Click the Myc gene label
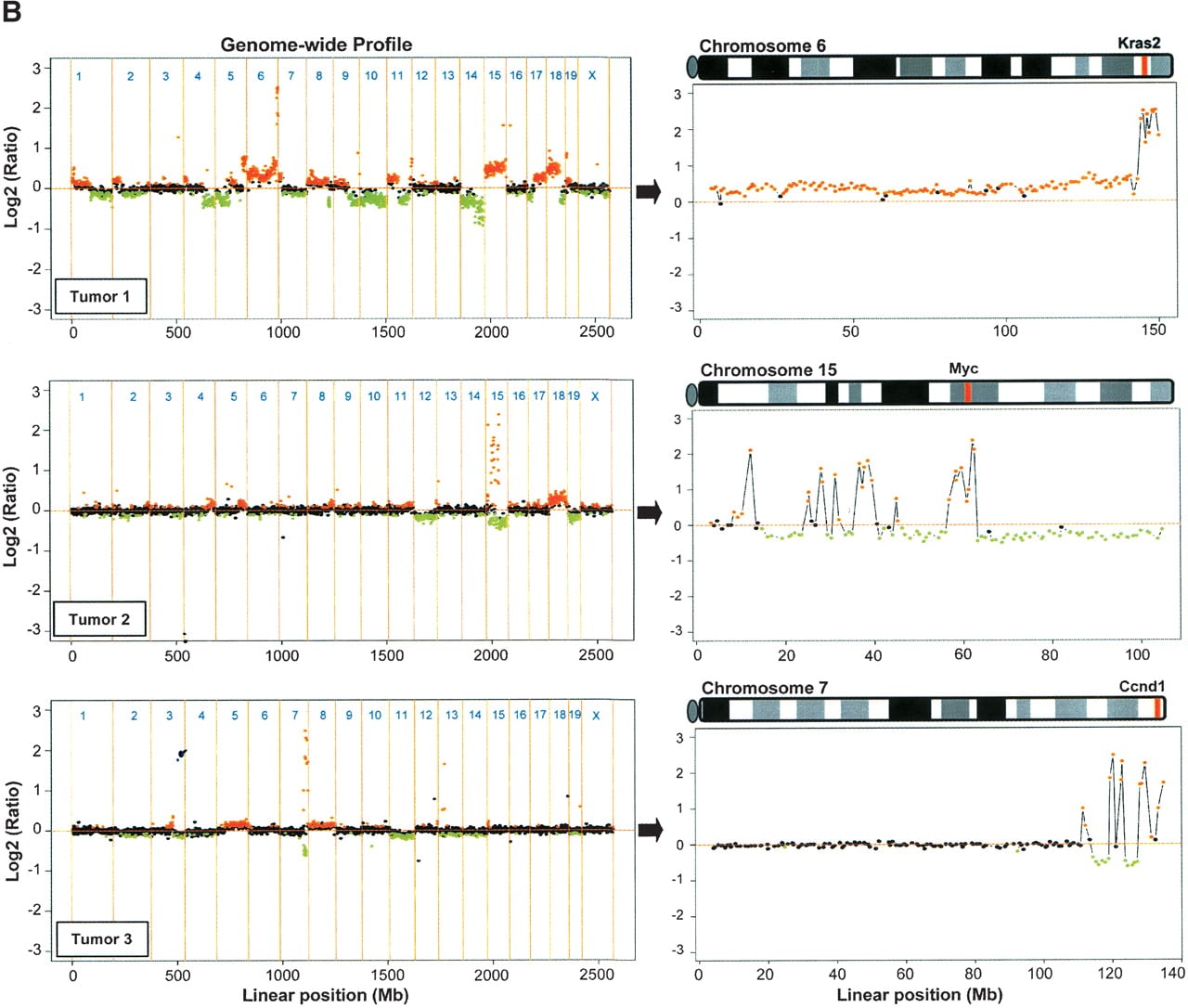The height and width of the screenshot is (1008, 1188). click(963, 368)
